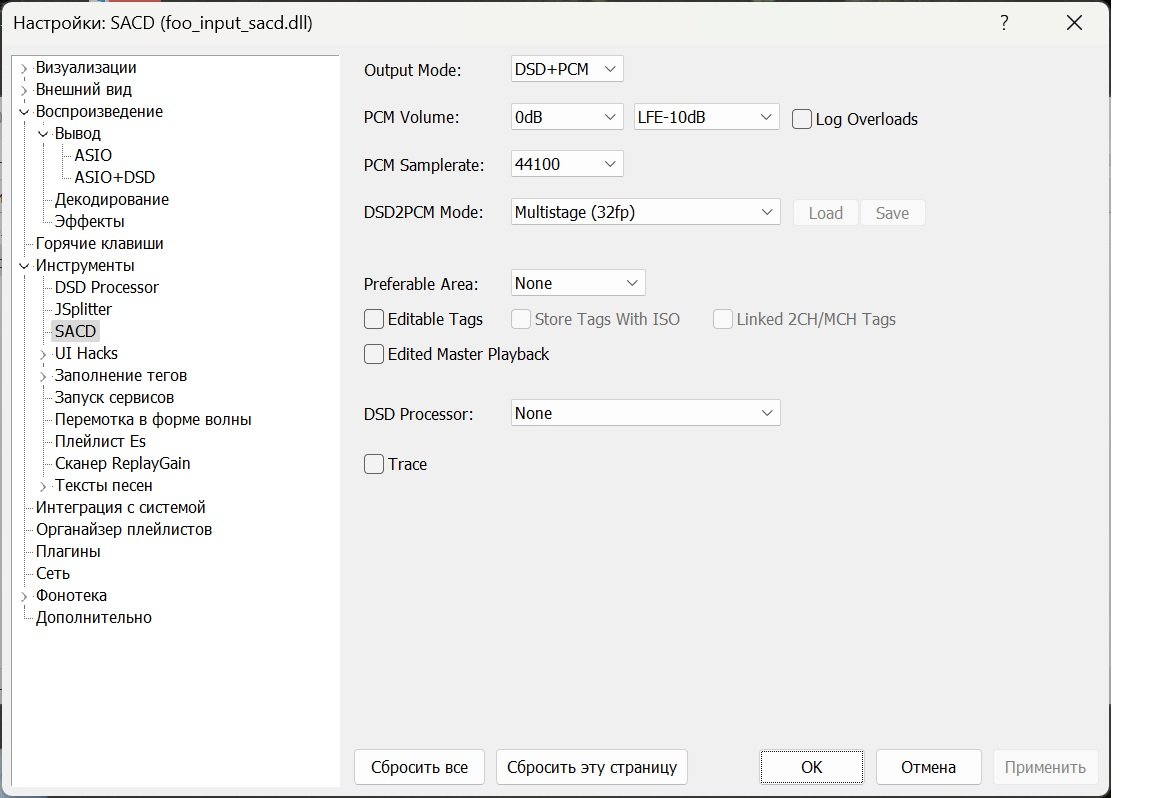Expand the Фонотека tree node

pyautogui.click(x=24, y=596)
